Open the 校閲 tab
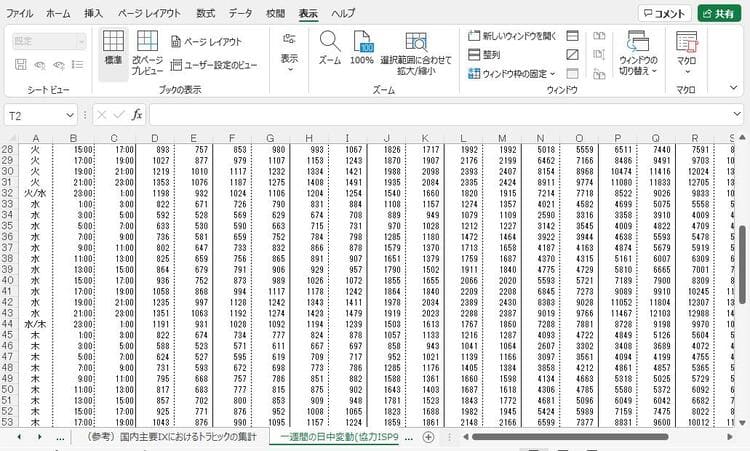This screenshot has height=451, width=750. [x=276, y=13]
